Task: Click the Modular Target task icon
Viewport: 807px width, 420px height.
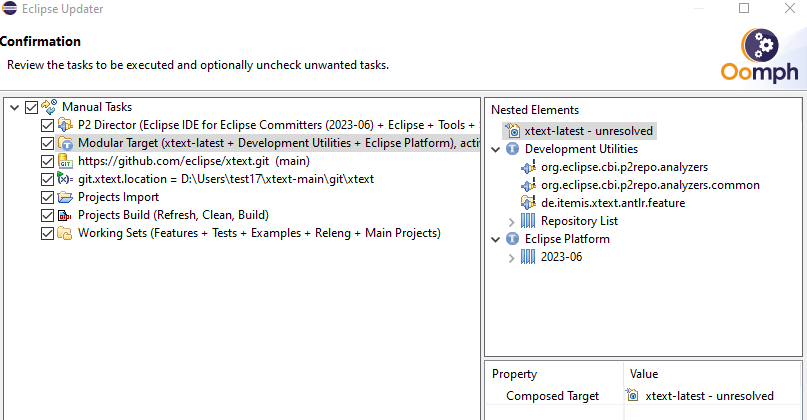Action: (x=65, y=143)
